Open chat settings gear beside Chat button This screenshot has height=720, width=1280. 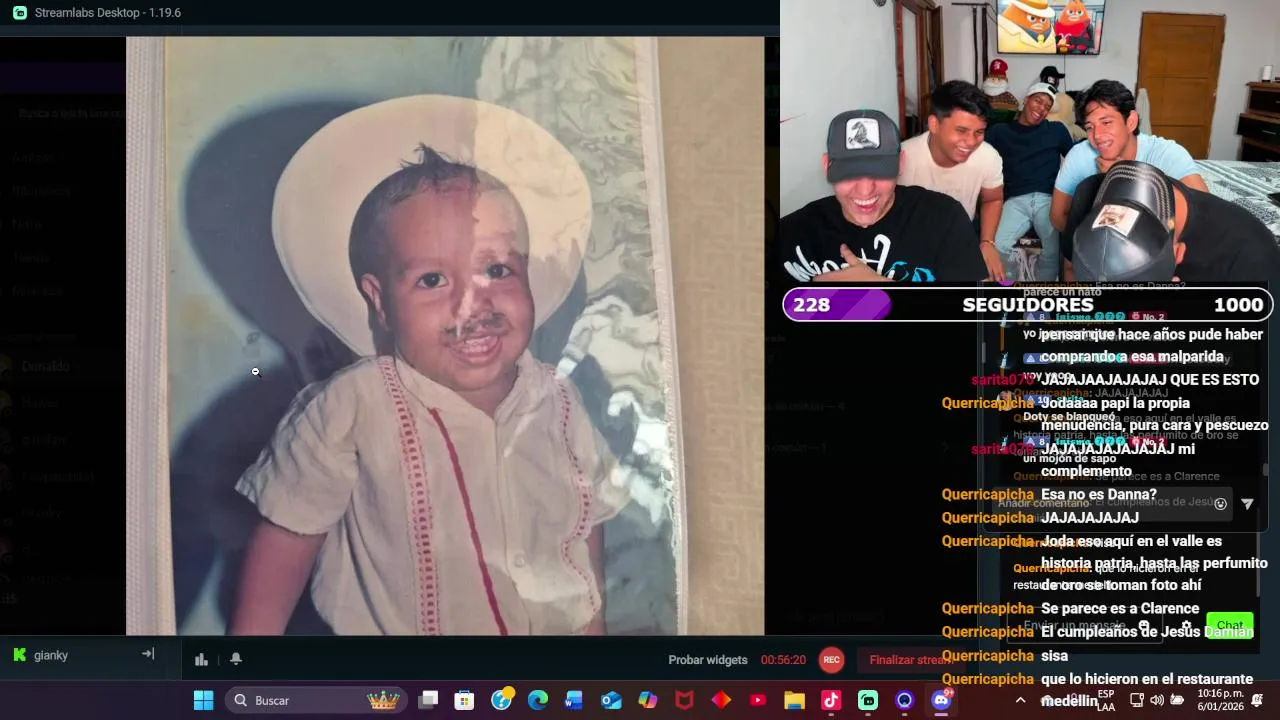[1187, 626]
